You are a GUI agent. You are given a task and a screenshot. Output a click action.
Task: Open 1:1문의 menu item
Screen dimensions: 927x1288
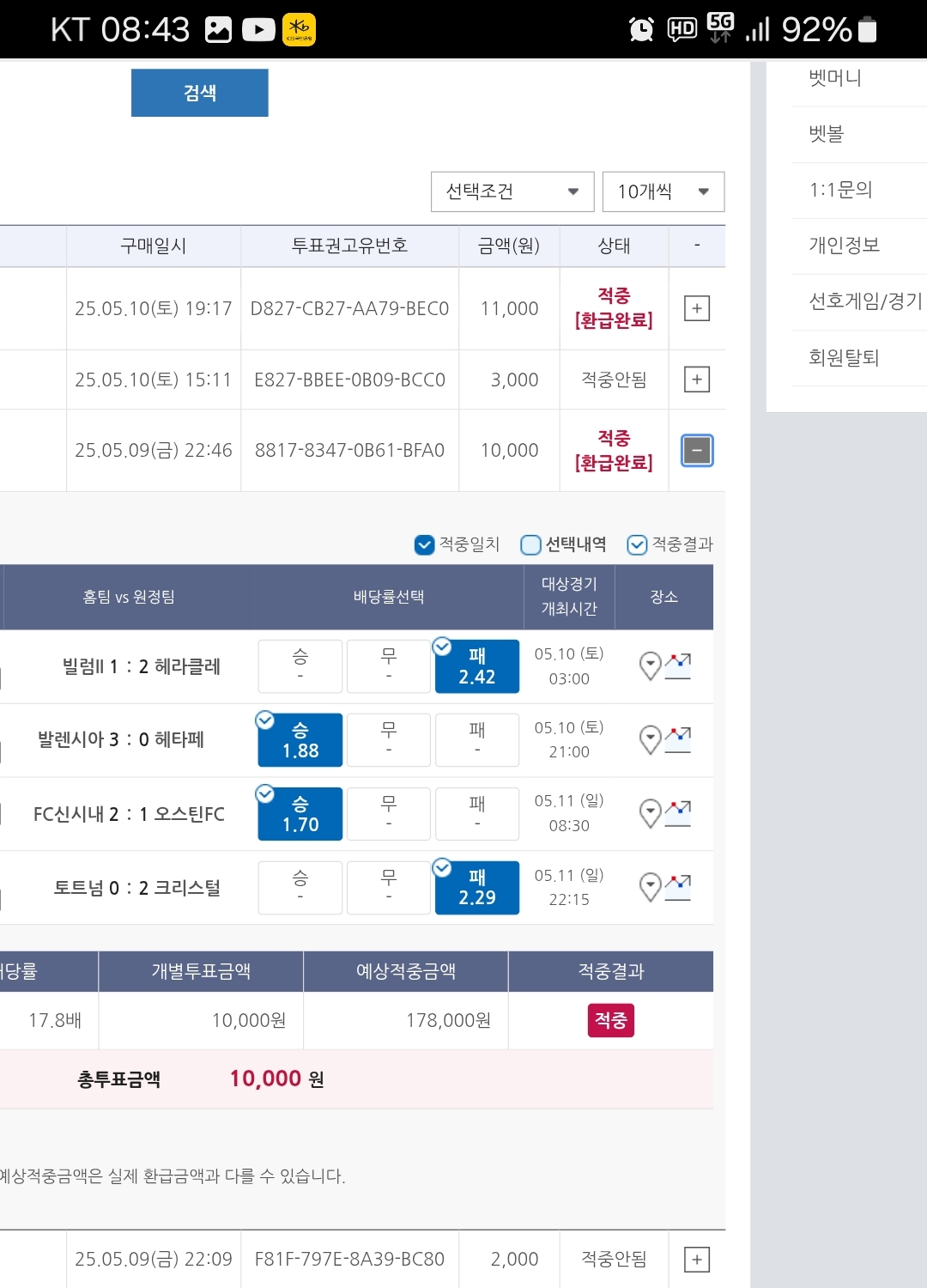pyautogui.click(x=841, y=190)
